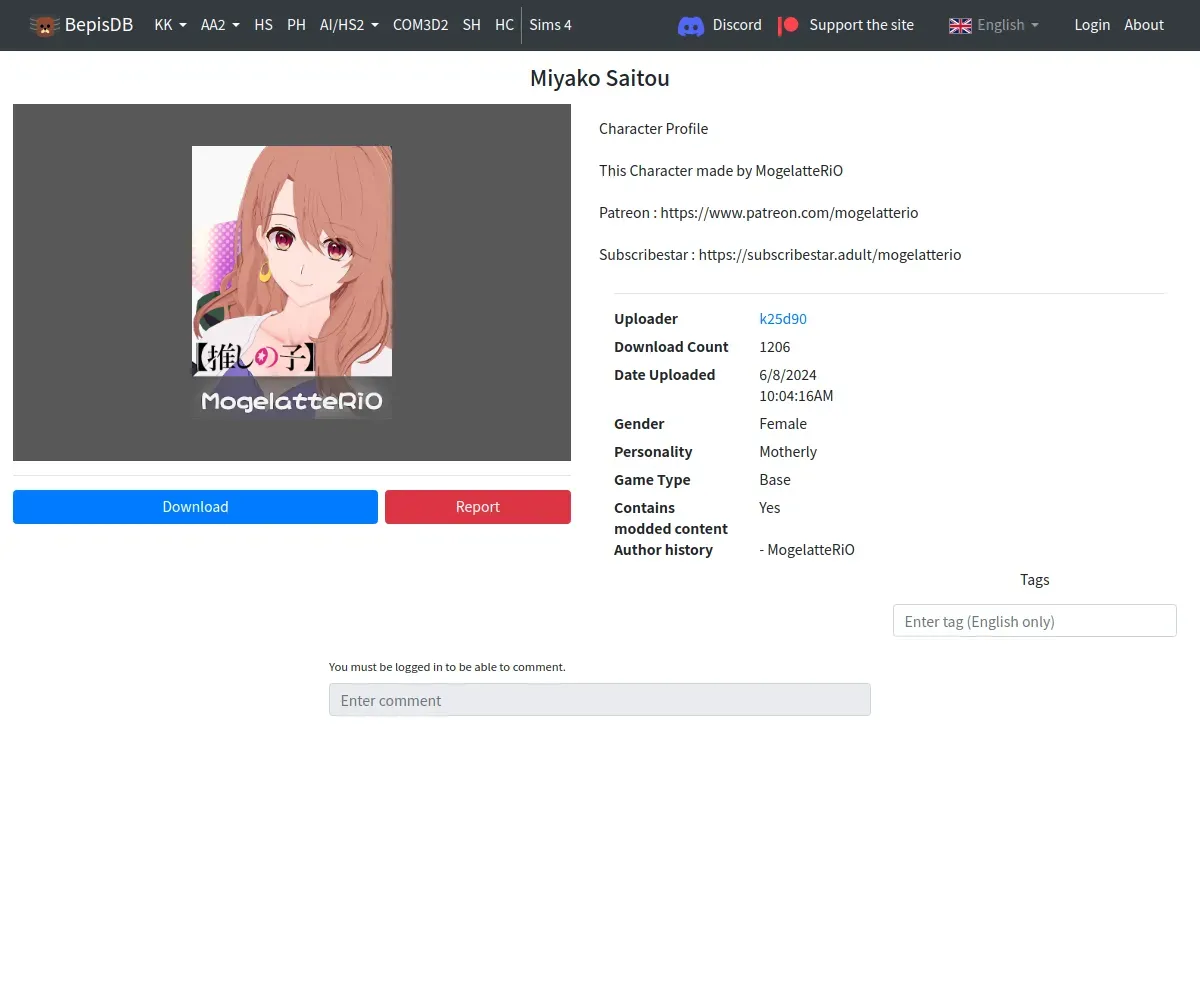Click the author history MogelatteRiO entry
The height and width of the screenshot is (1000, 1200).
coord(807,550)
